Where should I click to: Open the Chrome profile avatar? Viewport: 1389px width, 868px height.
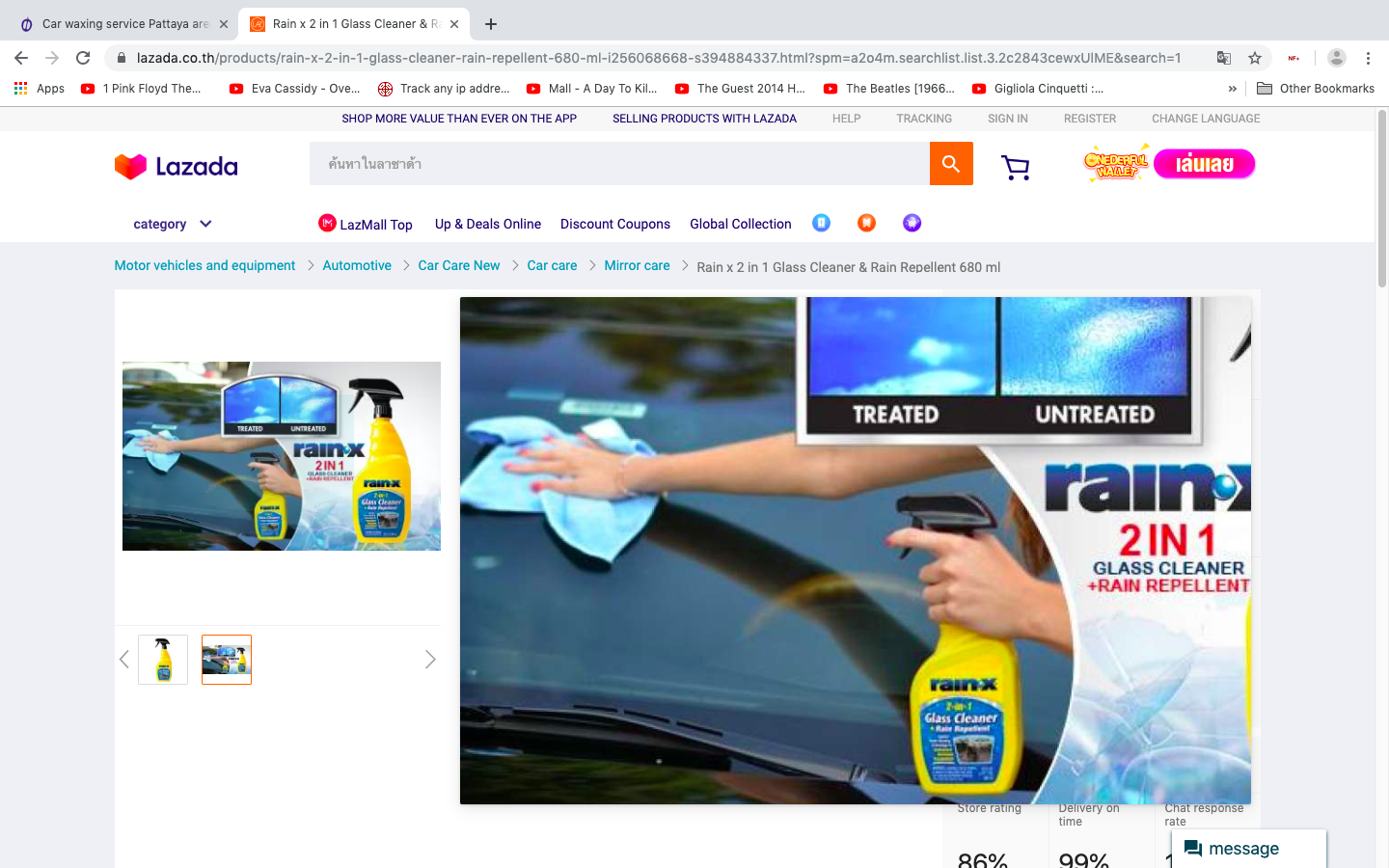1337,58
